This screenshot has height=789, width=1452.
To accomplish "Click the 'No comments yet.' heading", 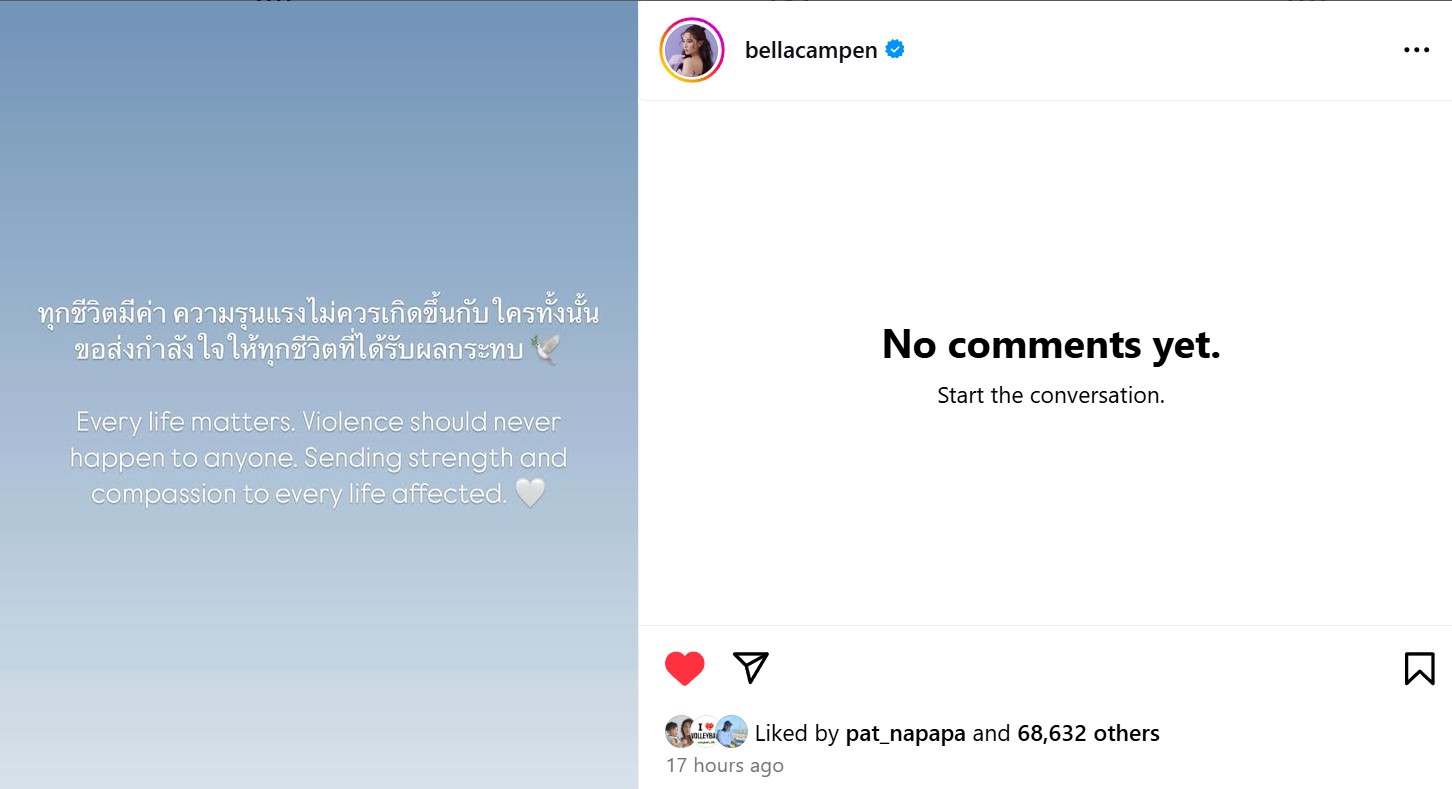I will (1051, 344).
